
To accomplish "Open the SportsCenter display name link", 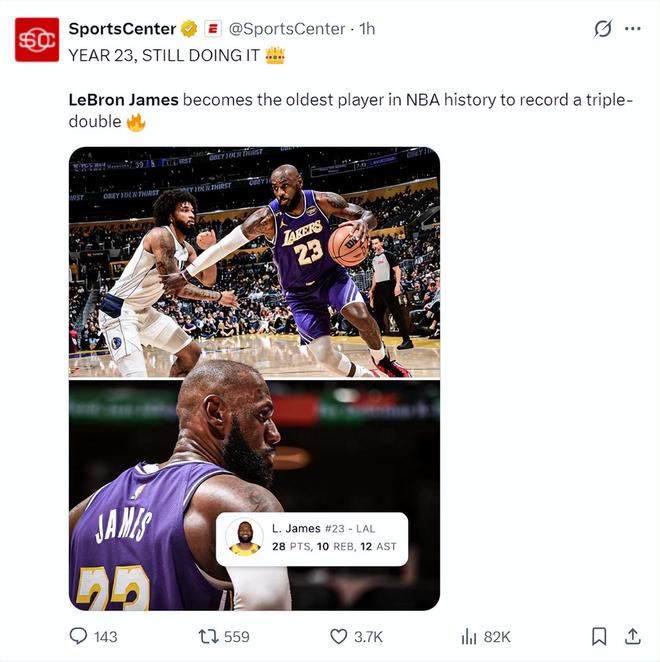I will (122, 29).
